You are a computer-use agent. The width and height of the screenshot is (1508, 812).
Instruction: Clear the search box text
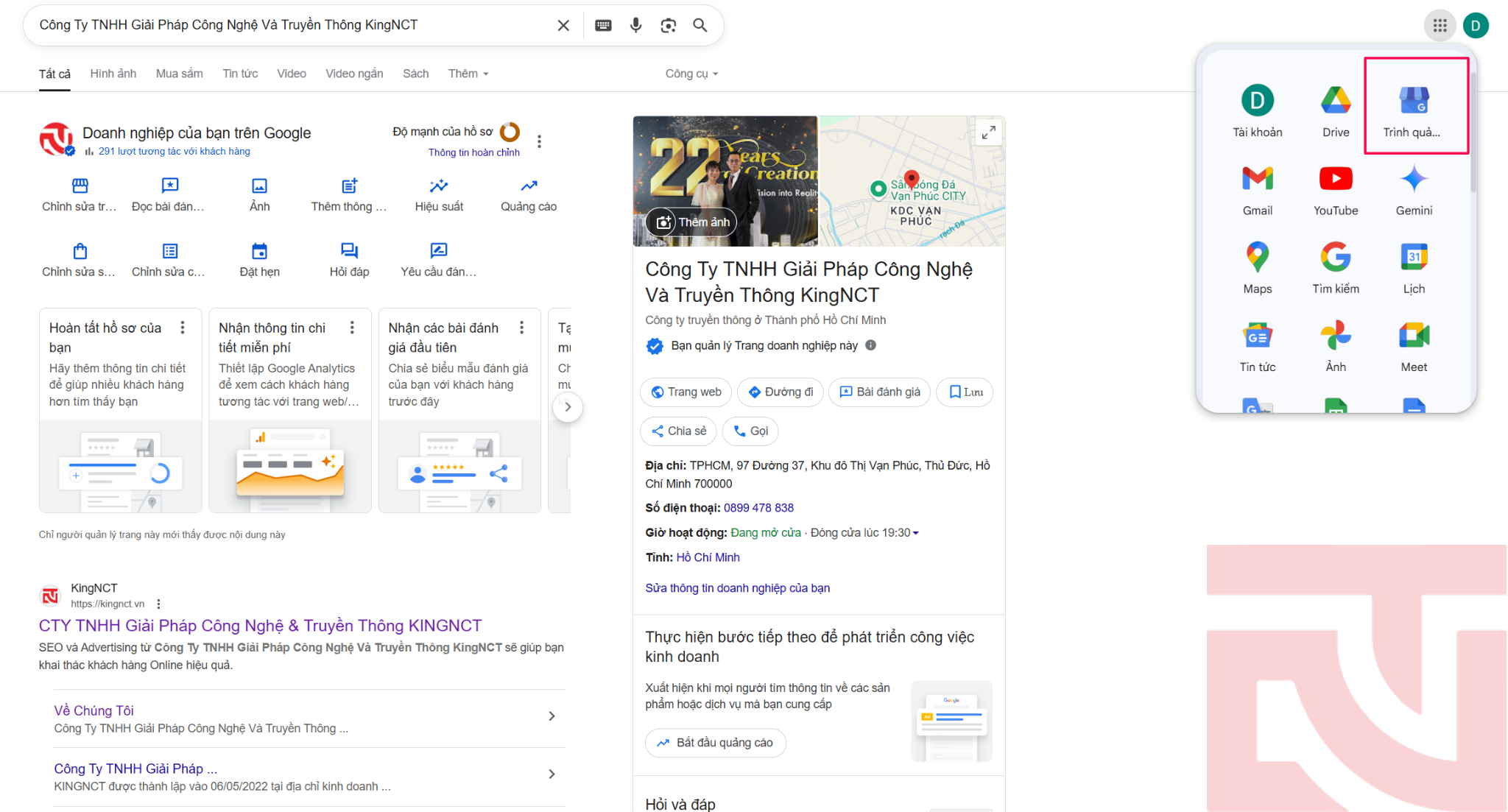[563, 25]
